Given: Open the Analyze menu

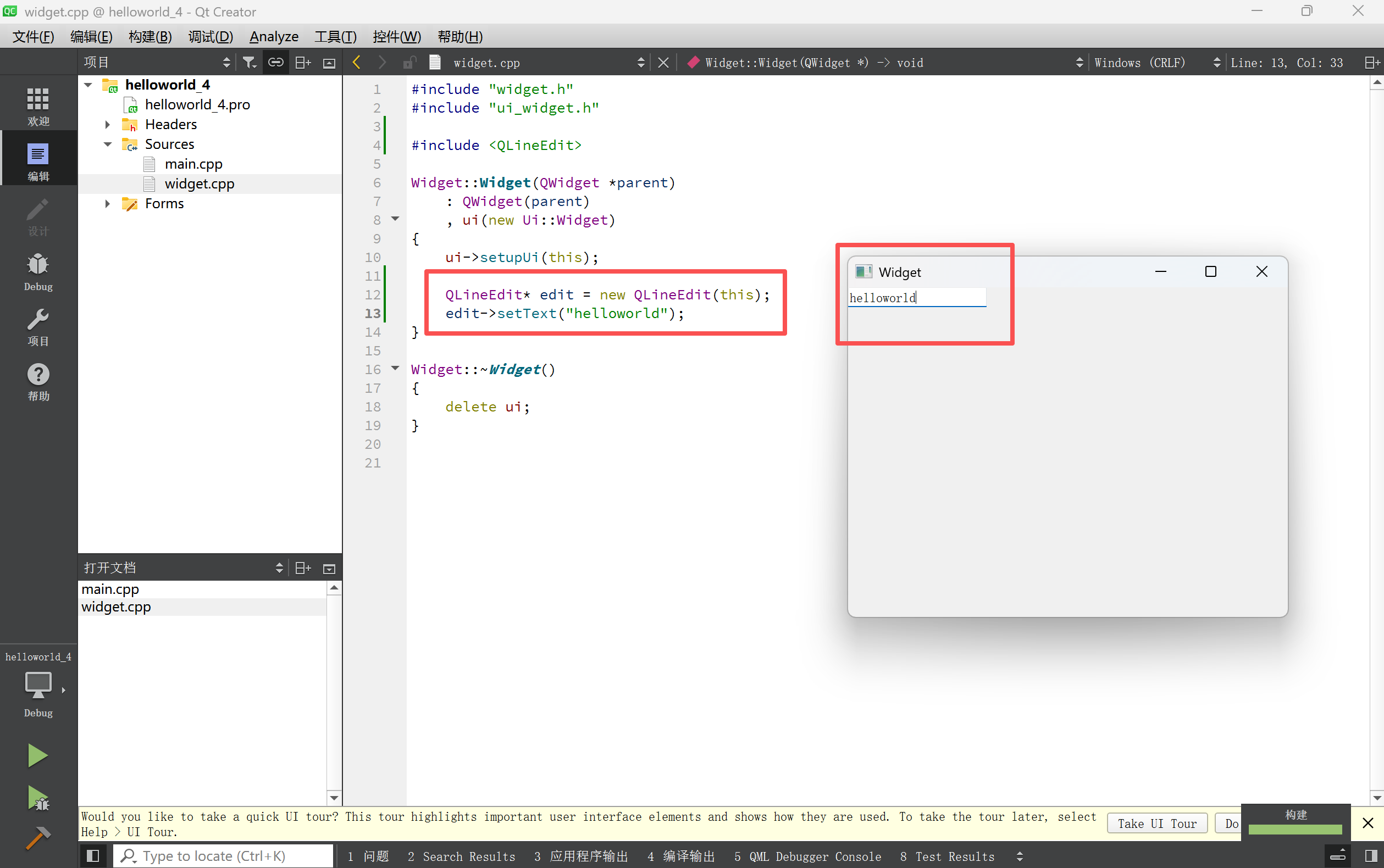Looking at the screenshot, I should tap(273, 37).
